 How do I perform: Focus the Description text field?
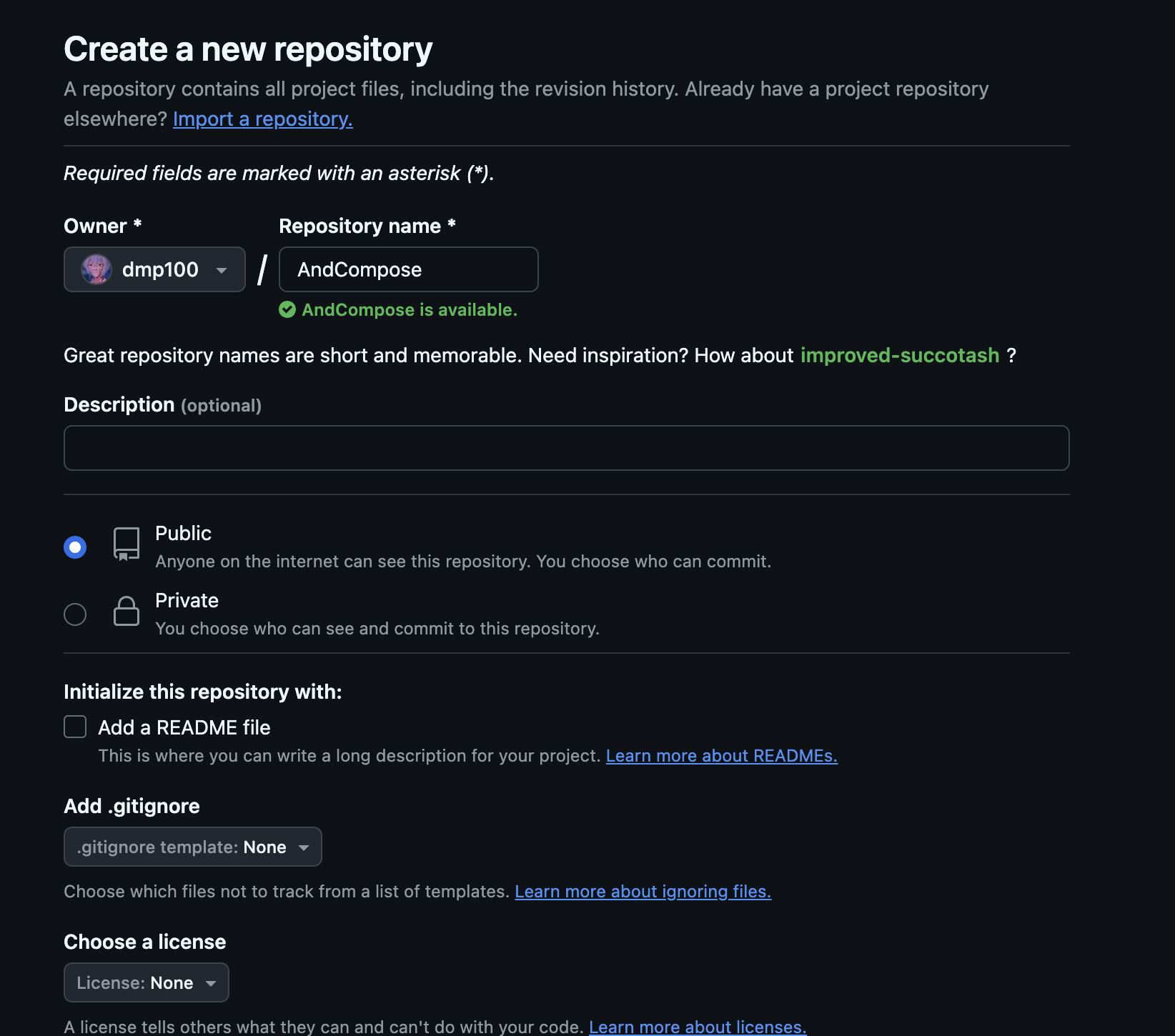[x=566, y=448]
